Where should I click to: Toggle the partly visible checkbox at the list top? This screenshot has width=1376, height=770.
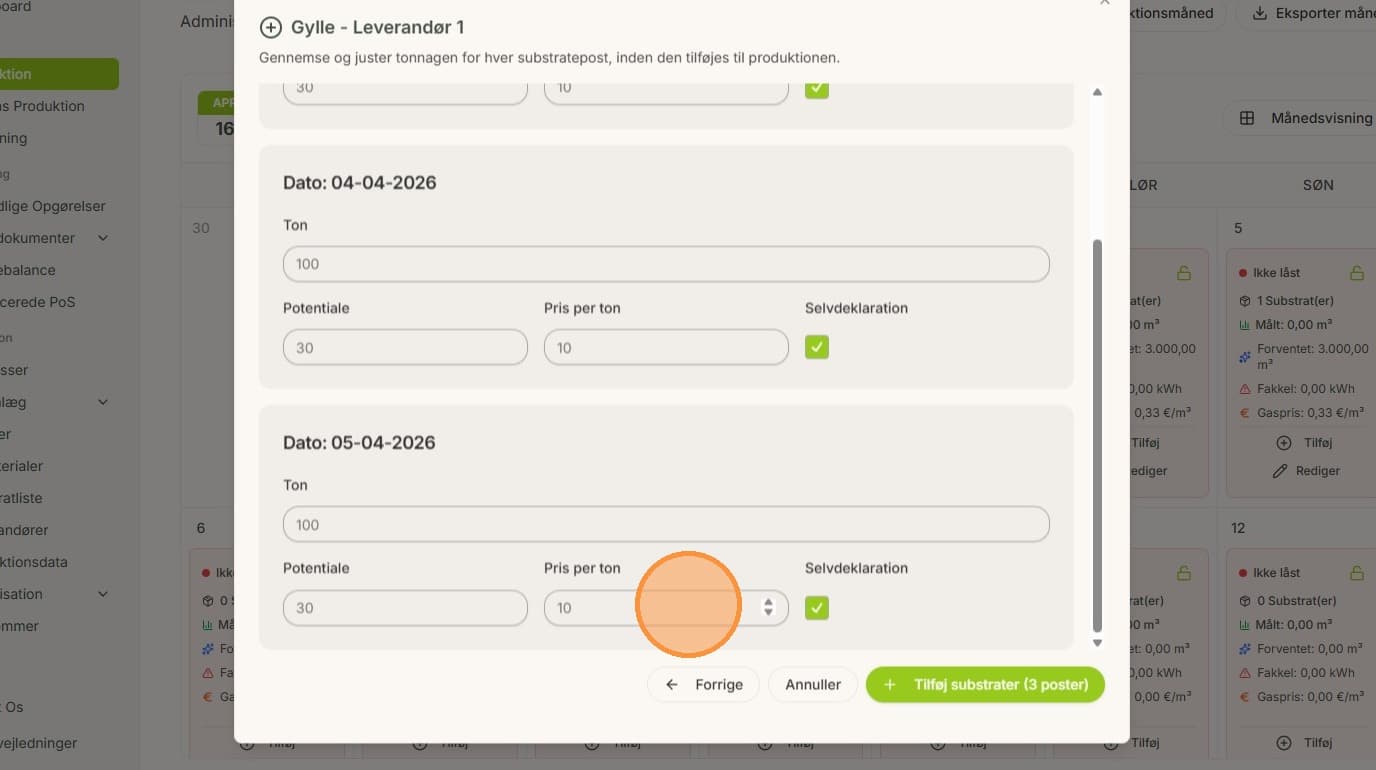click(x=817, y=90)
